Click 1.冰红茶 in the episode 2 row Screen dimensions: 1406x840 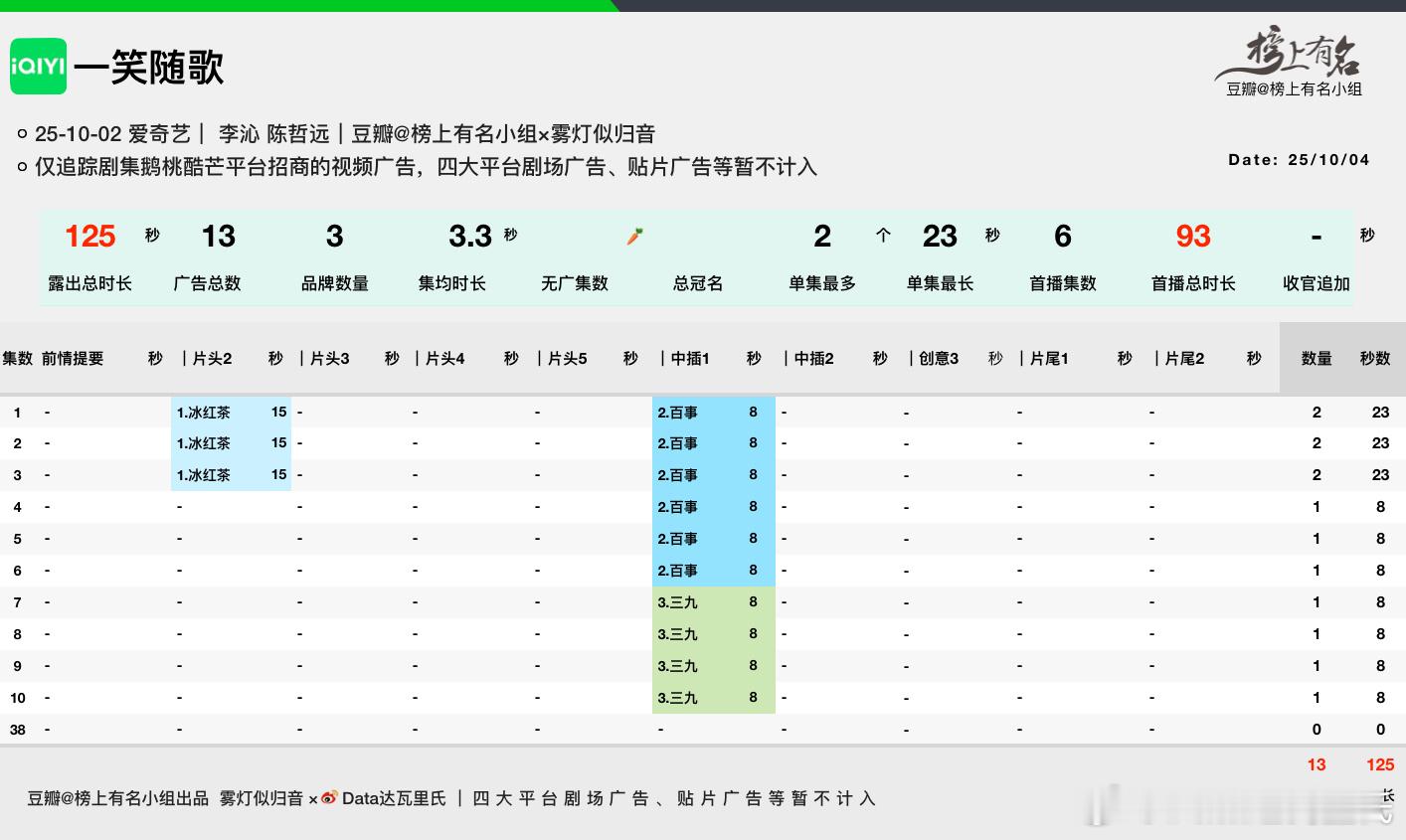(204, 443)
